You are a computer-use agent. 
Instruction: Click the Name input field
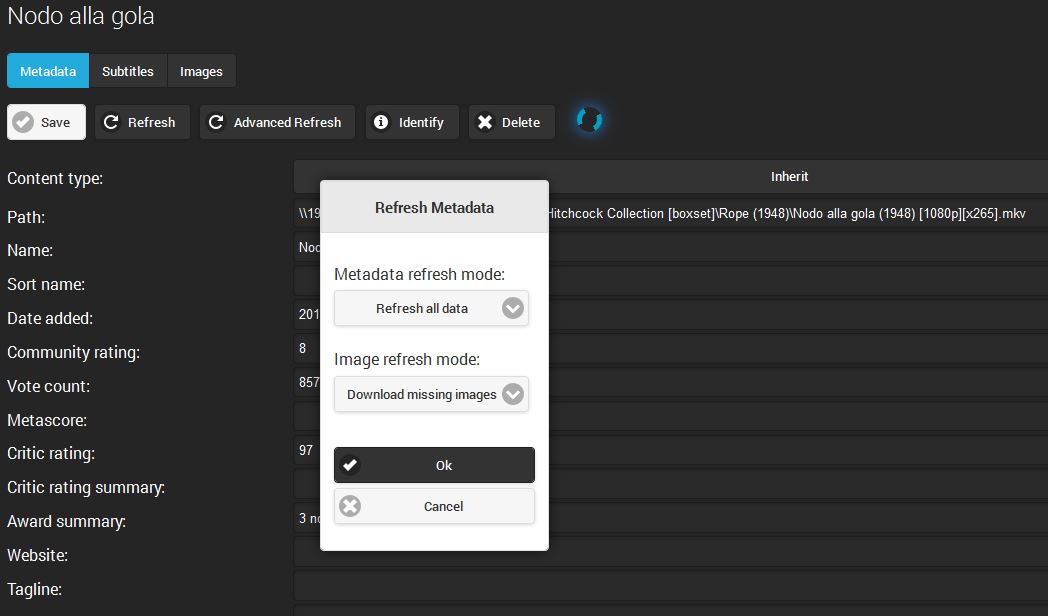click(670, 248)
